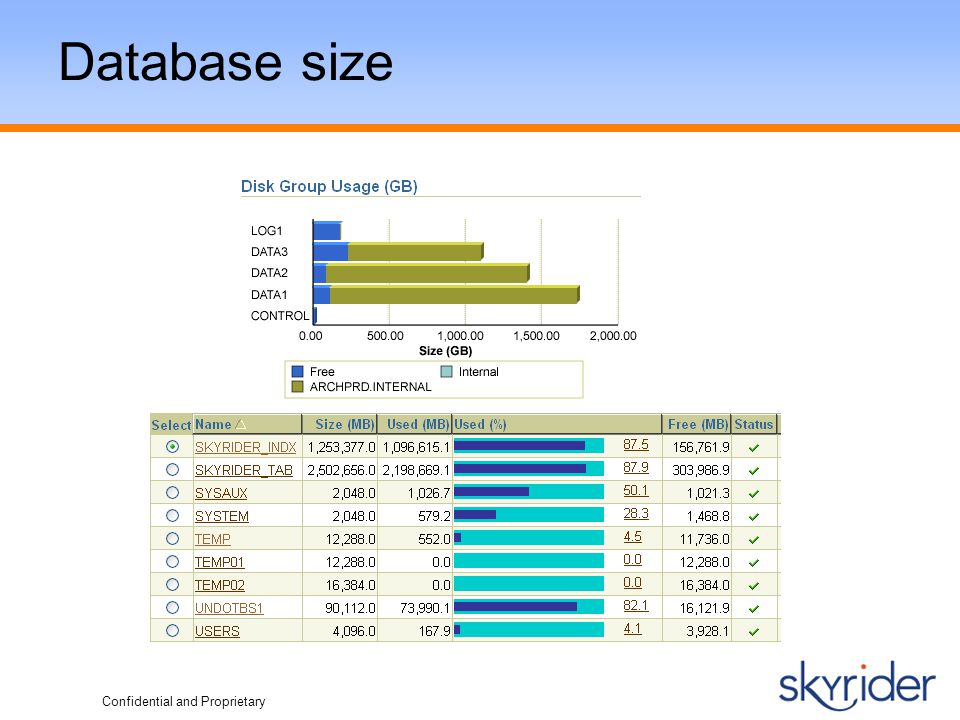
Task: Click the skyrider logo
Action: [857, 684]
